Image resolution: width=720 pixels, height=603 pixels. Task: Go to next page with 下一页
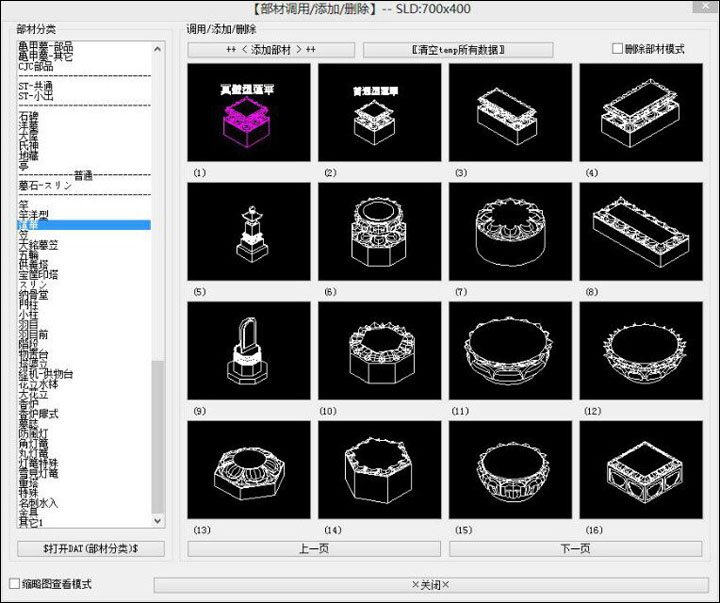click(x=575, y=548)
